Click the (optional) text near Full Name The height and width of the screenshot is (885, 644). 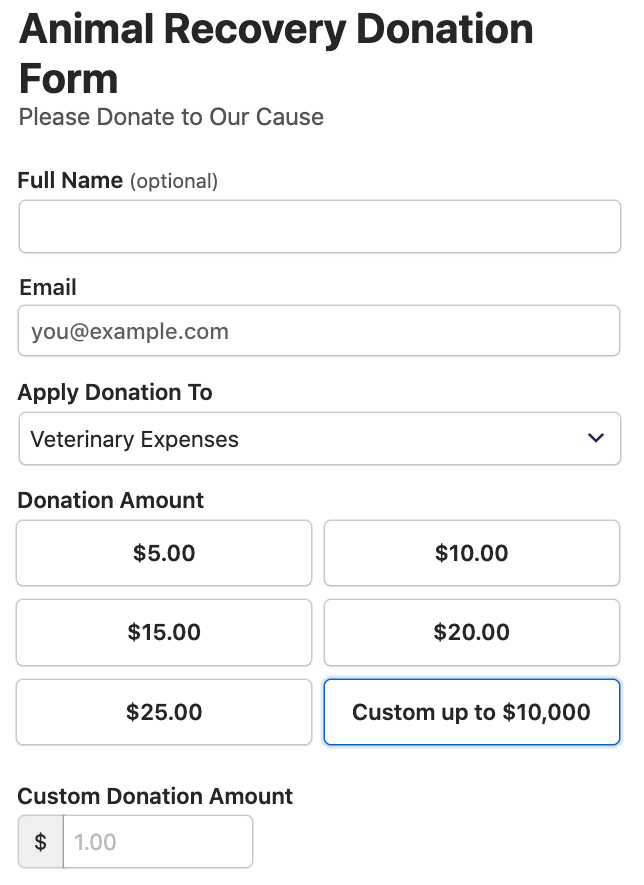coord(174,182)
